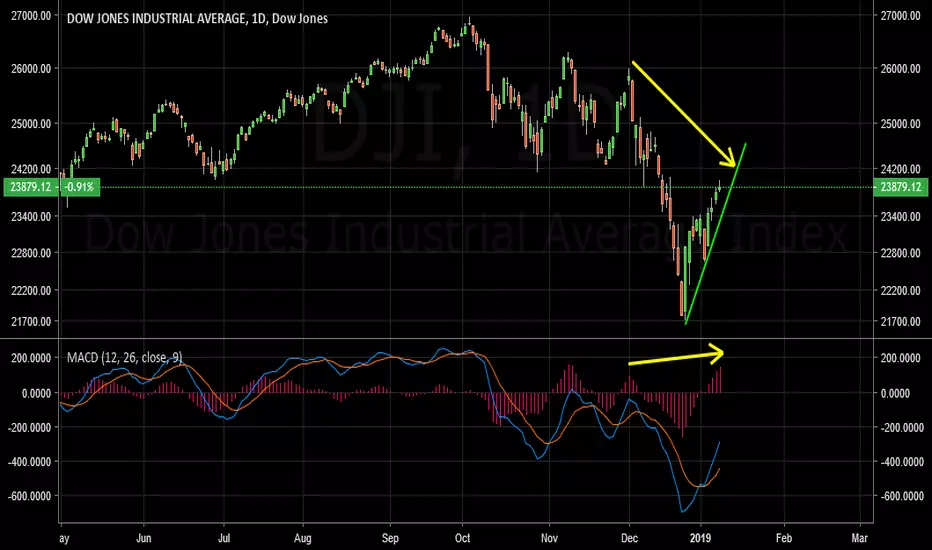Image resolution: width=932 pixels, height=550 pixels.
Task: Click the Nov label on time axis
Action: coord(549,538)
